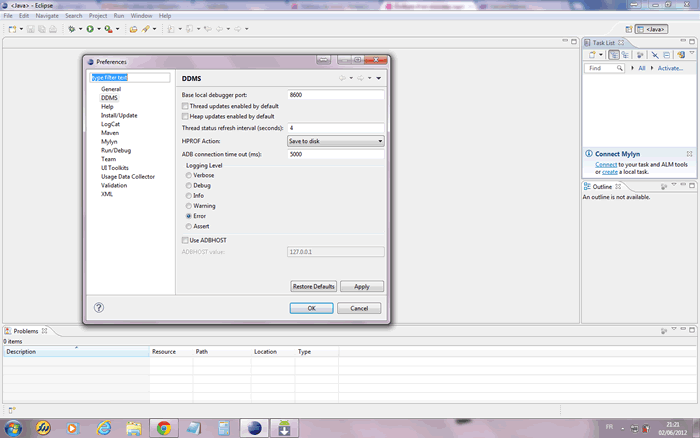700x438 pixels.
Task: Check the Use ADBHOST checkbox
Action: [x=185, y=240]
